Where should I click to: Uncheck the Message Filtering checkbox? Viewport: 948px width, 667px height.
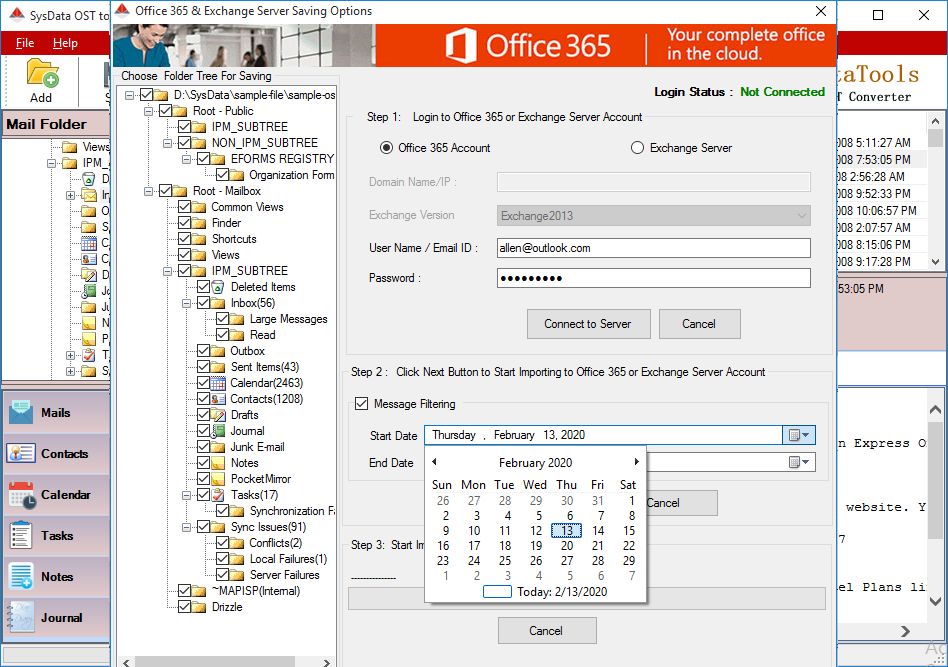point(362,404)
